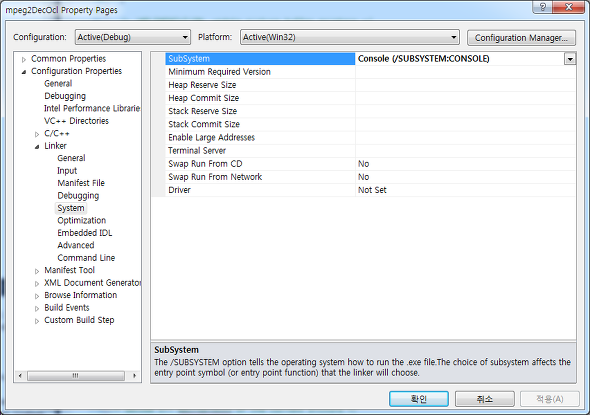
Task: Click the Console (/SUBSYSTEM:CONSOLE) value
Action: 423,59
